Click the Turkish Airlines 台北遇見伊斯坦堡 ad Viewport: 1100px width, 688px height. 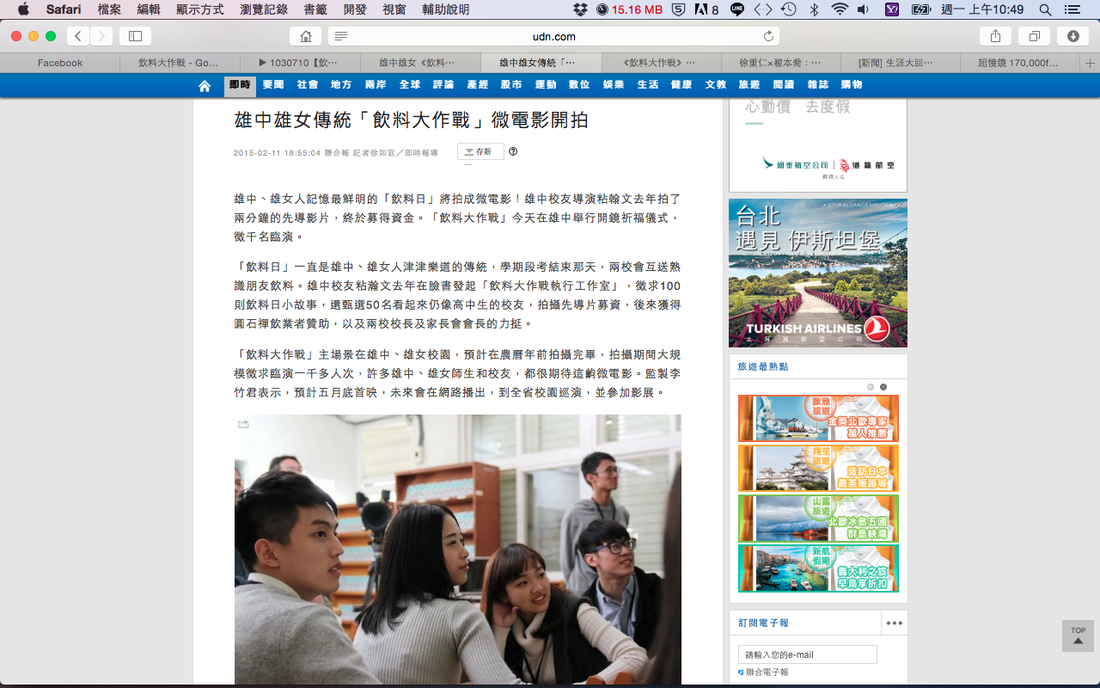click(818, 274)
